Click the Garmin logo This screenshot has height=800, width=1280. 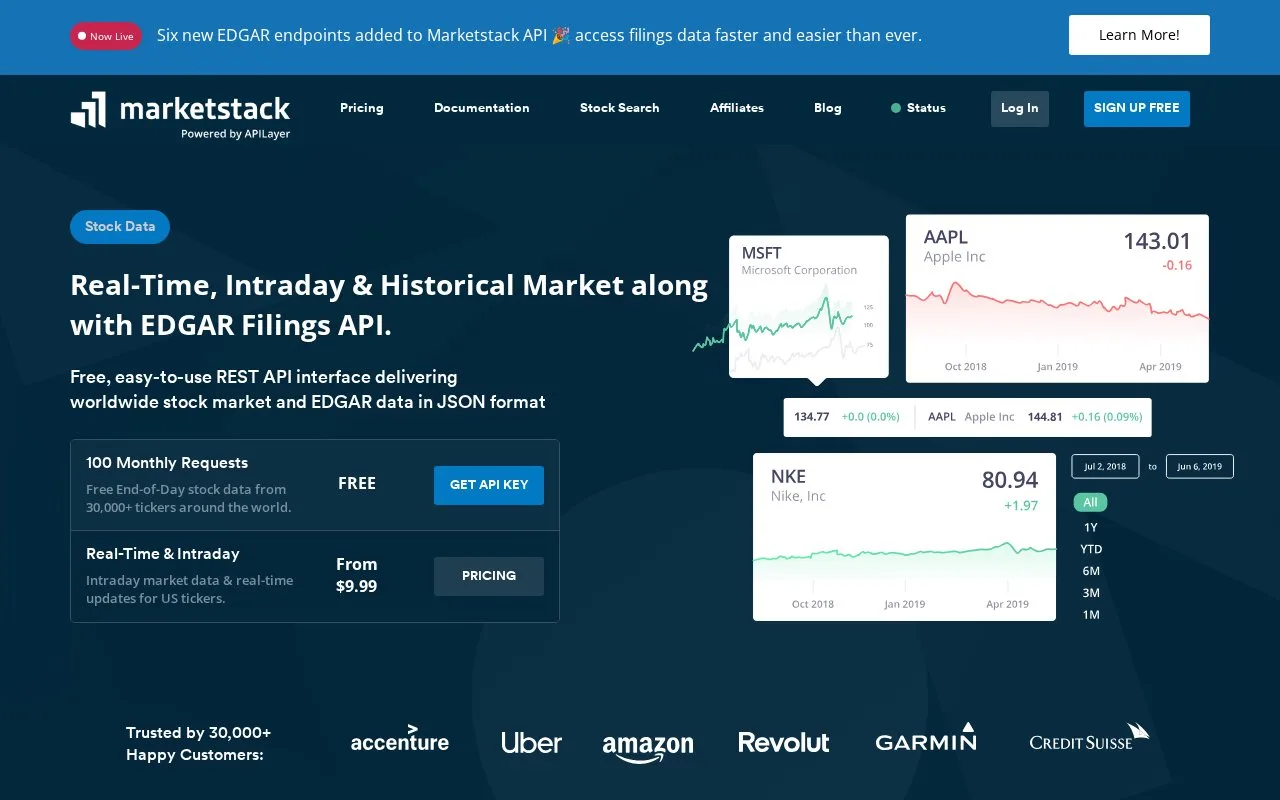coord(926,738)
